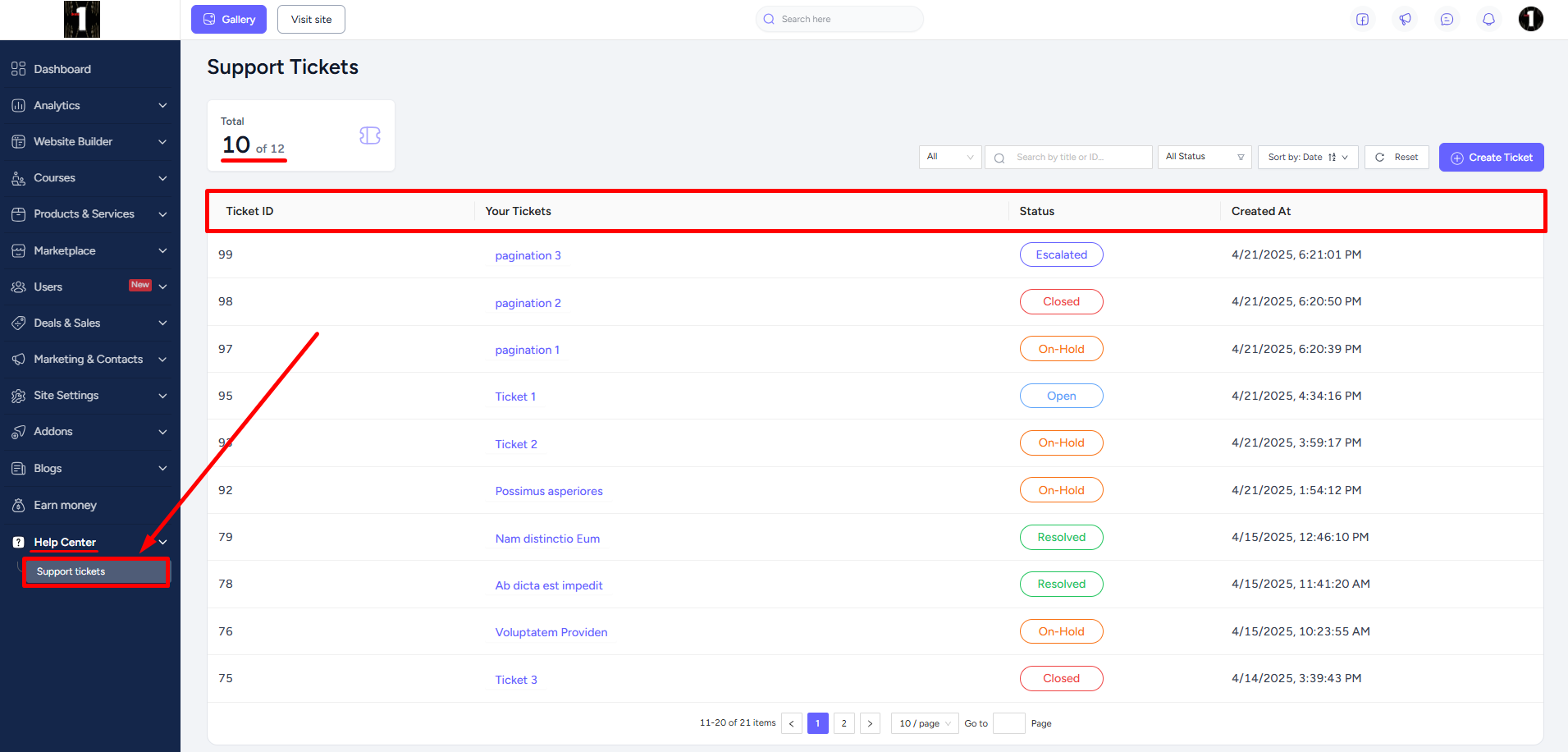The image size is (1568, 752).
Task: Click the Reset filters button
Action: [1397, 157]
